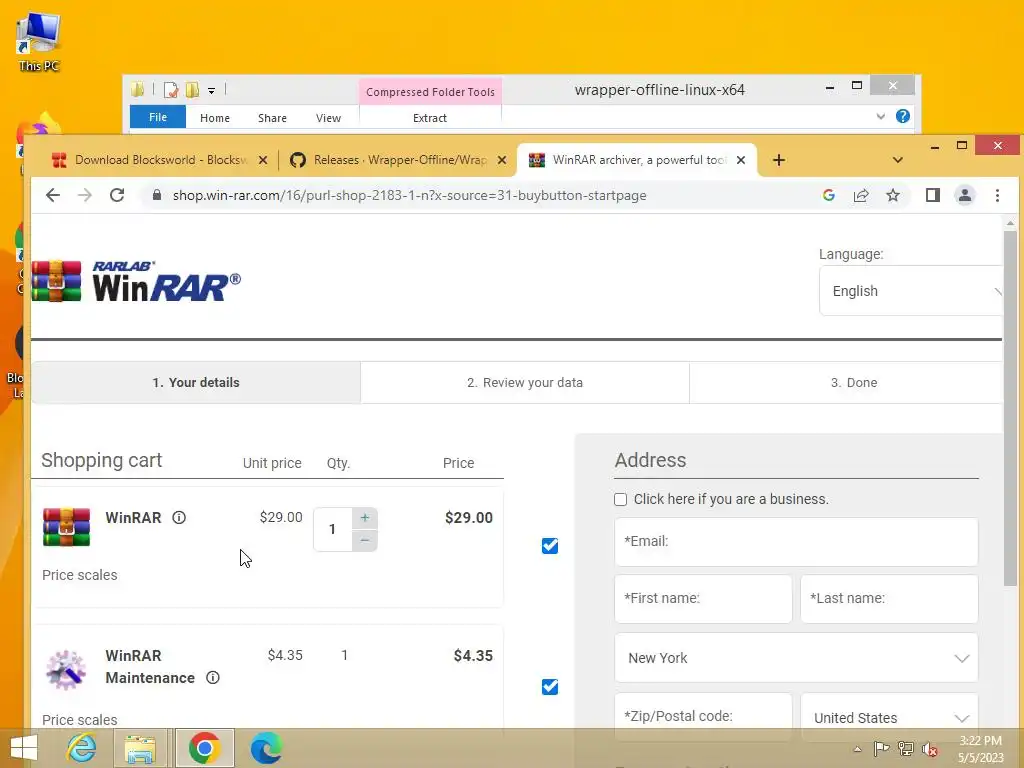Decrease WinRAR quantity with minus button

tap(365, 540)
